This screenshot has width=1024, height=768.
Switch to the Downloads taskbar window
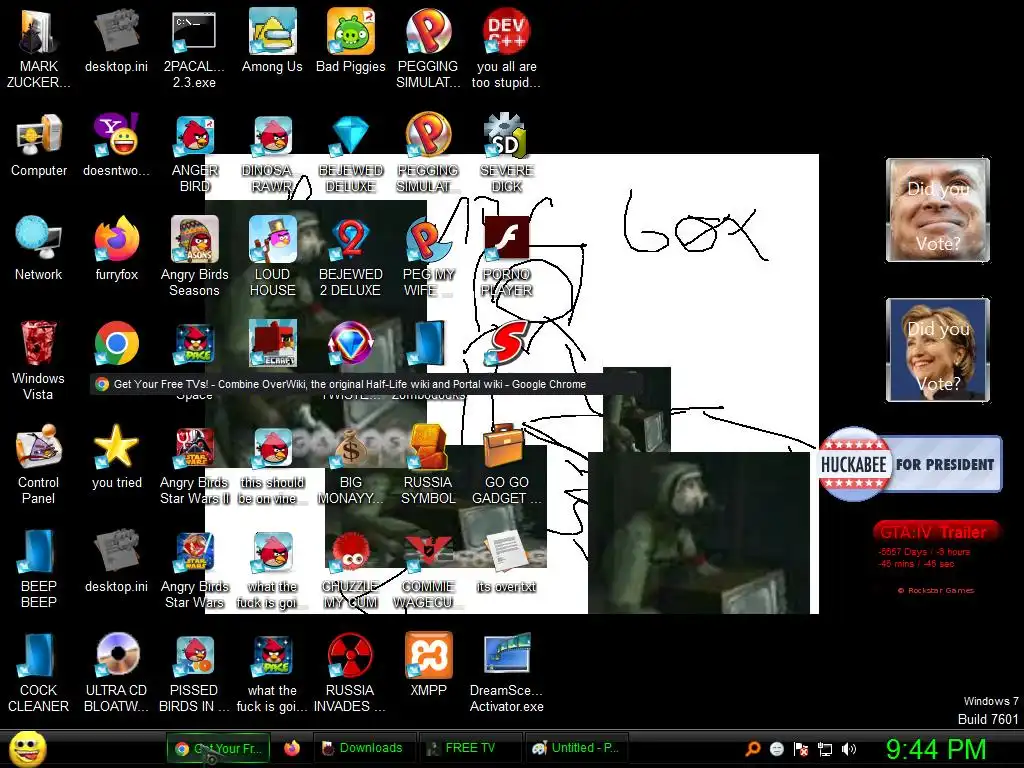[363, 748]
